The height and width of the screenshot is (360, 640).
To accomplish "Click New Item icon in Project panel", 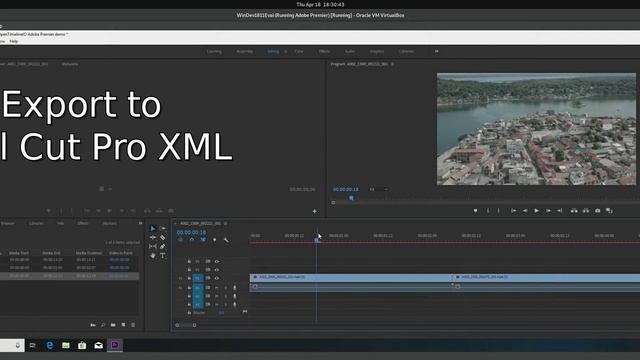I will (123, 325).
